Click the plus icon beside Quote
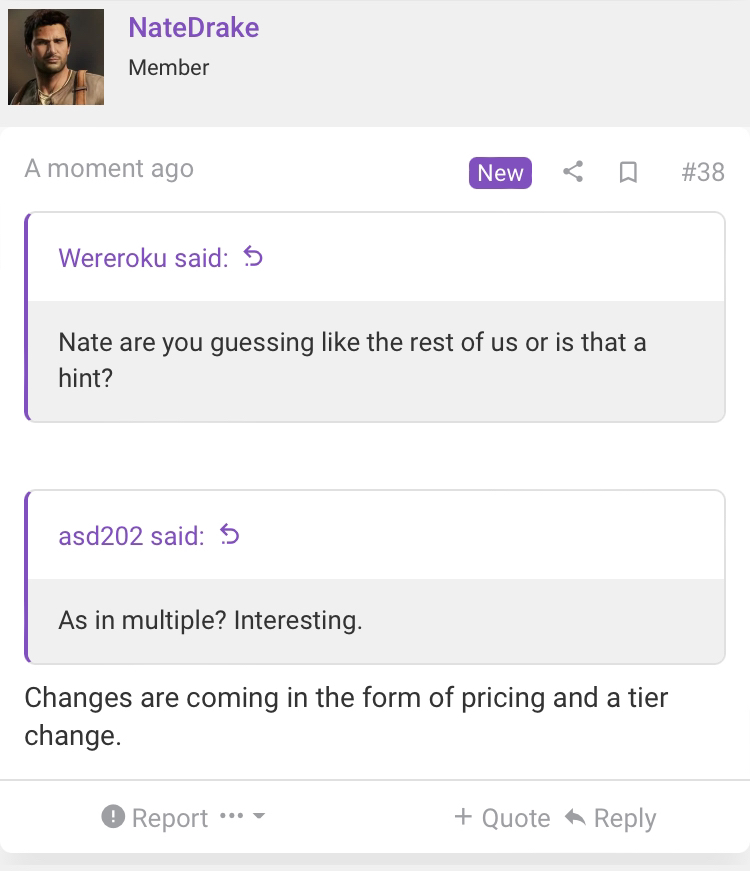The image size is (750, 871). click(463, 817)
